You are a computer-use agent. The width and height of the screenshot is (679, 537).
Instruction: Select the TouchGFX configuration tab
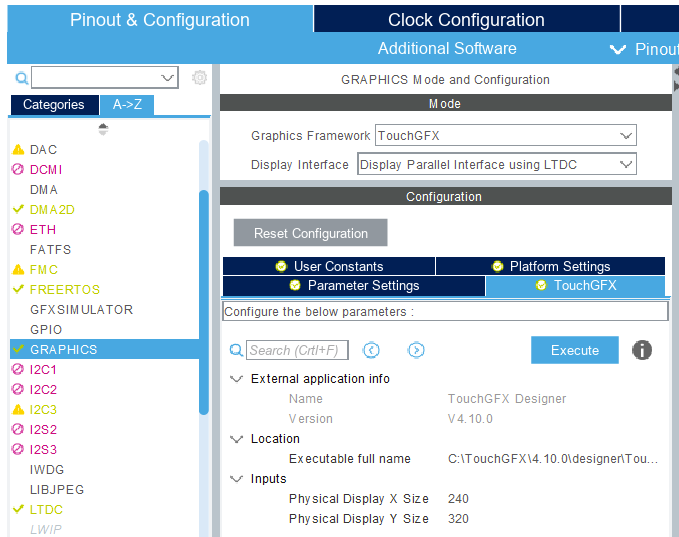tap(576, 286)
